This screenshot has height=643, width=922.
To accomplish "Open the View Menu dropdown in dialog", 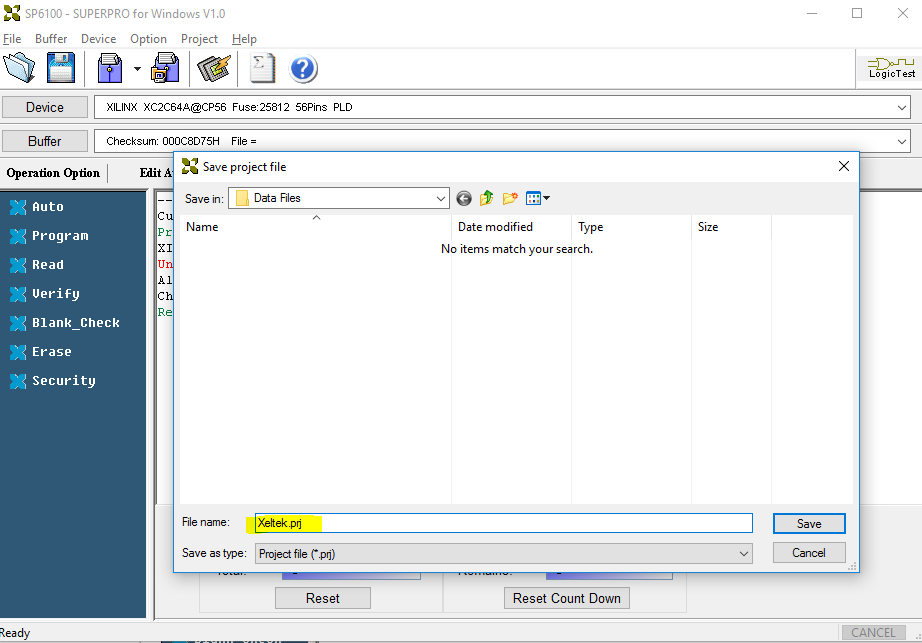I will (x=538, y=198).
